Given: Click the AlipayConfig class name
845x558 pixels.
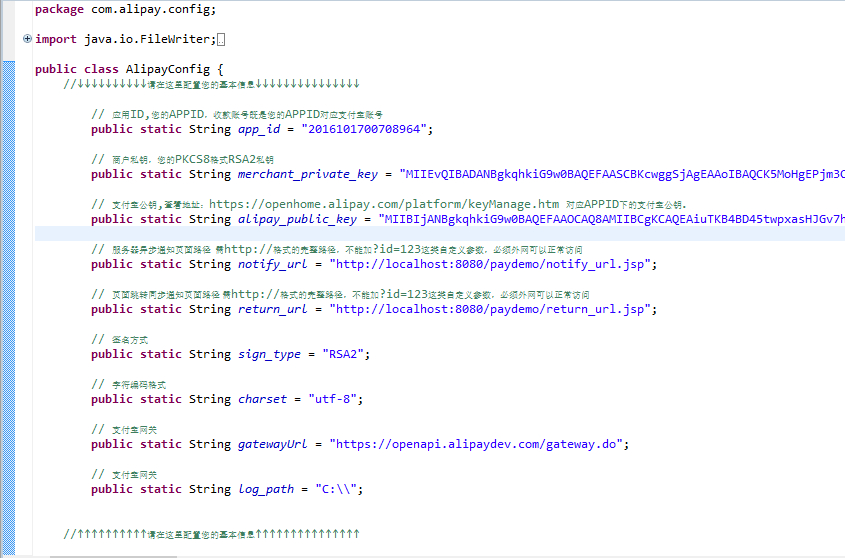Looking at the screenshot, I should 168,70.
